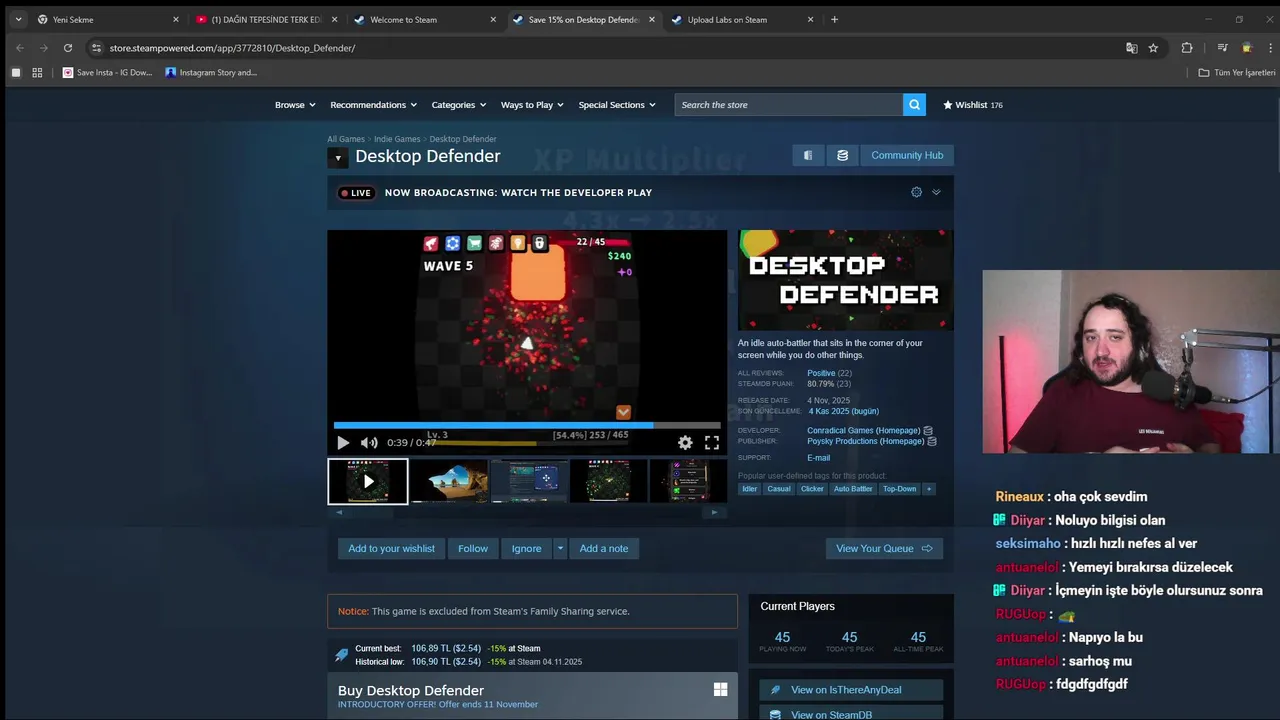Image resolution: width=1280 pixels, height=720 pixels.
Task: Open the Tüm Yer İşaretleri folder
Action: (x=1237, y=72)
